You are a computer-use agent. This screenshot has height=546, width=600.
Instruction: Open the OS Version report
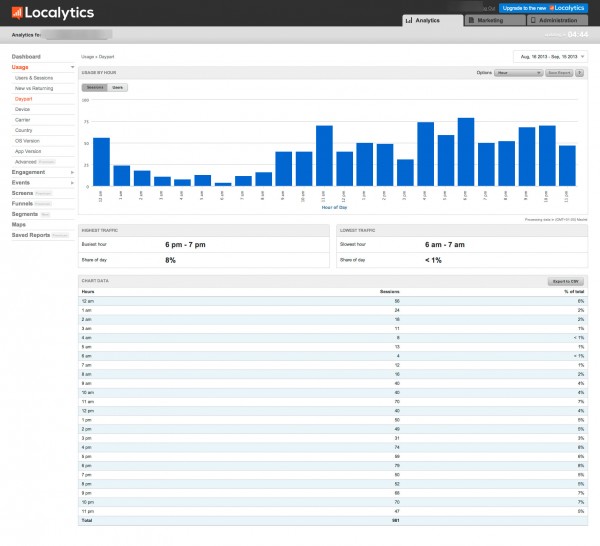(x=27, y=141)
